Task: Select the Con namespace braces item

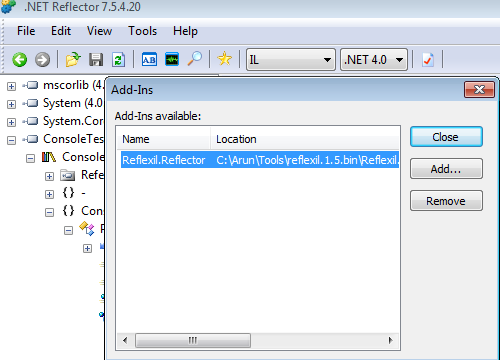Action: tap(83, 211)
